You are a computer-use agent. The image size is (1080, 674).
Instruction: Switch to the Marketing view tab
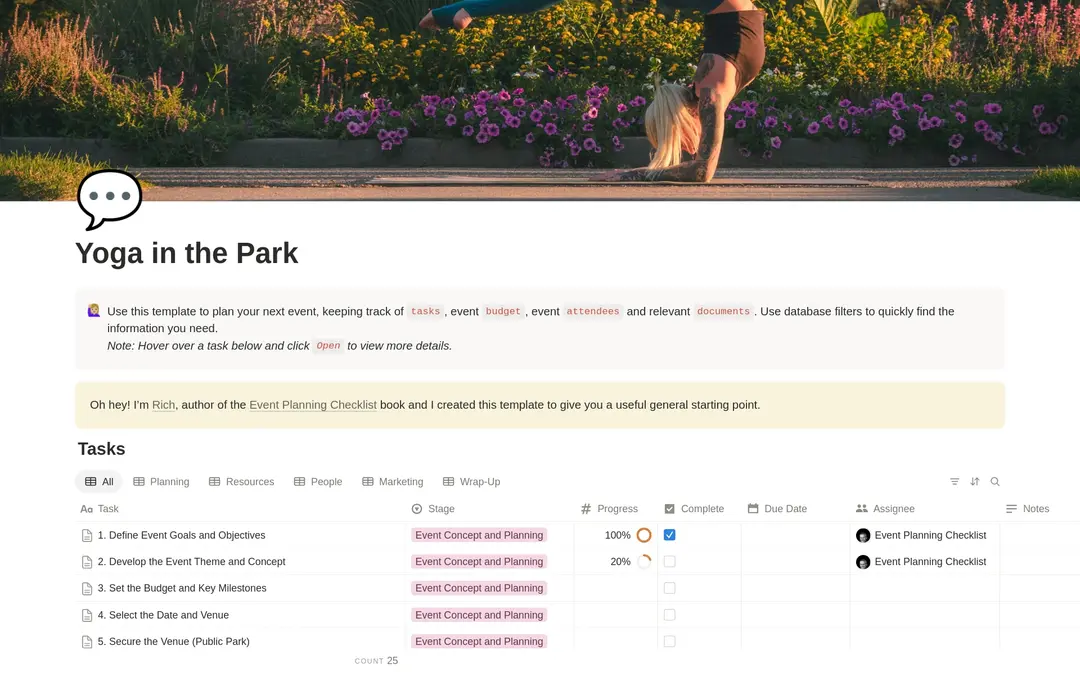point(393,482)
